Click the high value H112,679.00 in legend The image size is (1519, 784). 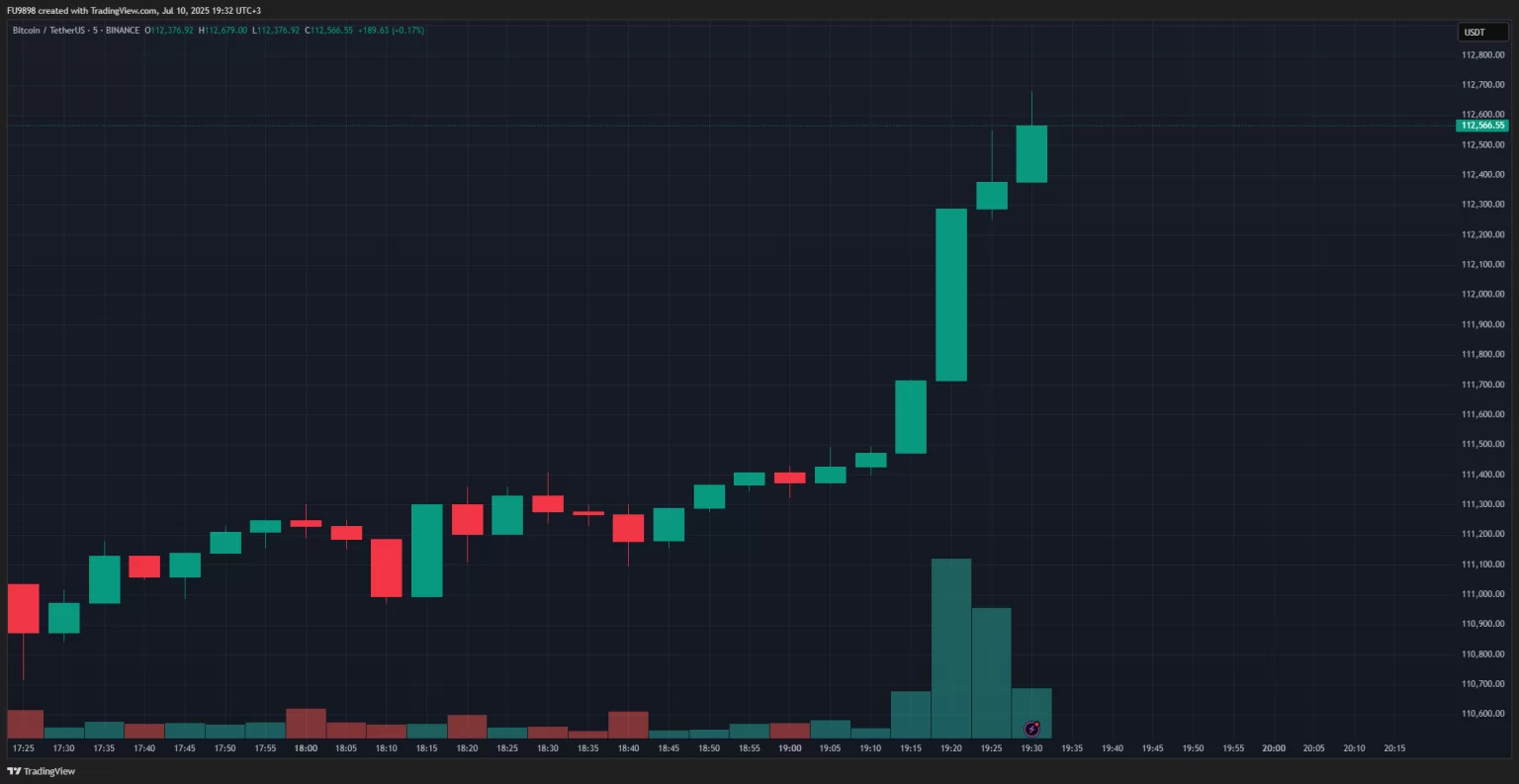click(x=223, y=31)
